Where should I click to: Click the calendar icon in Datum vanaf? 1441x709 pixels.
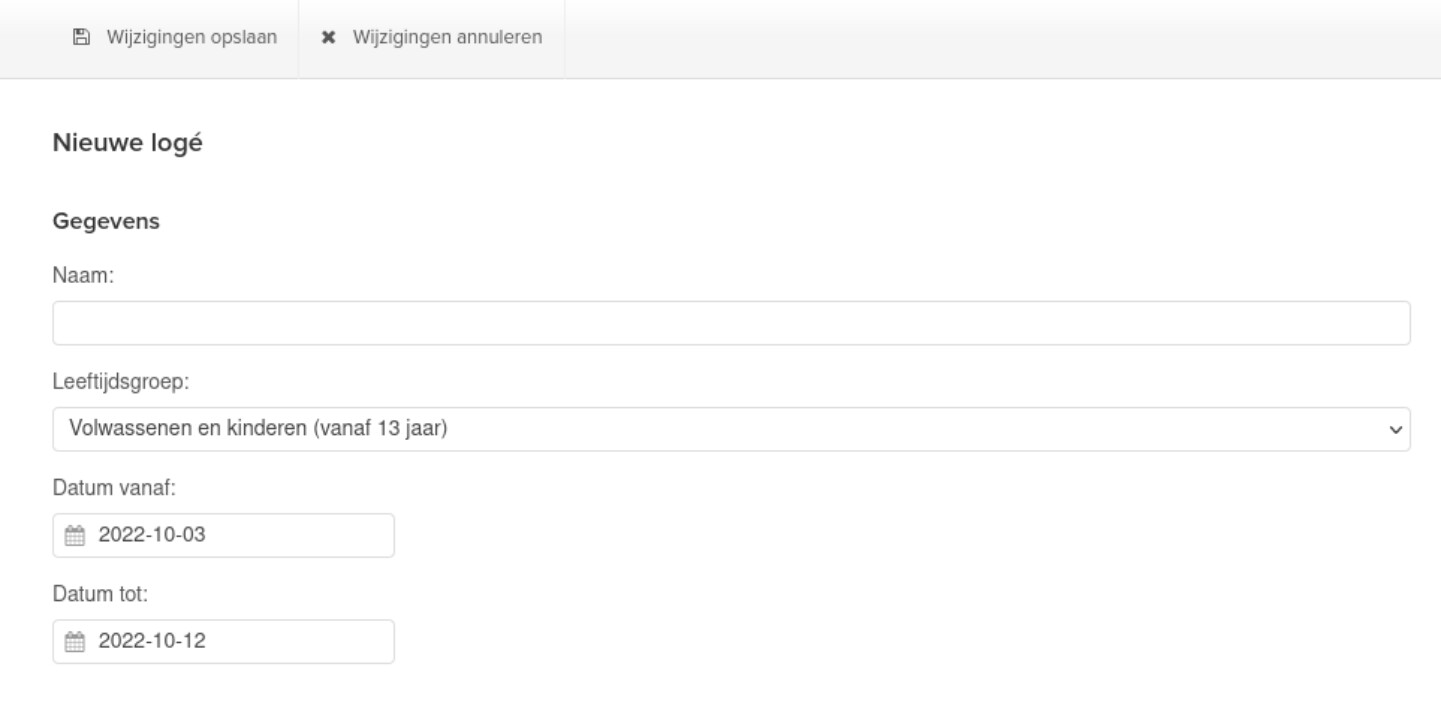tap(75, 536)
